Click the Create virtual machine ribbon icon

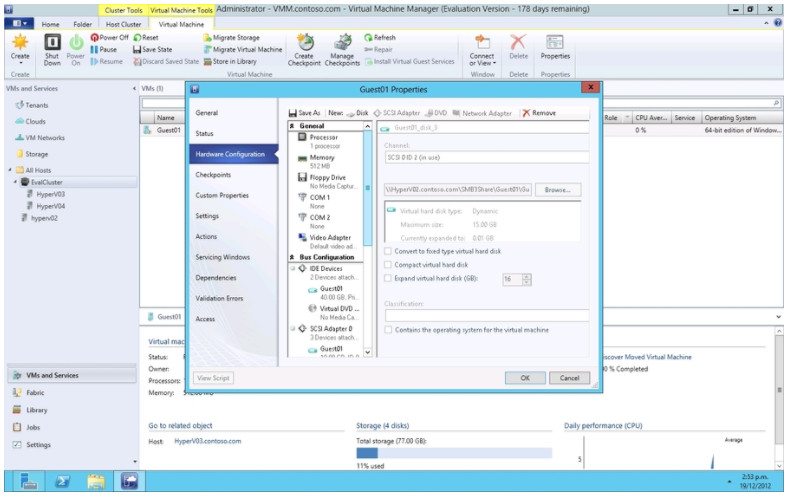[x=20, y=49]
